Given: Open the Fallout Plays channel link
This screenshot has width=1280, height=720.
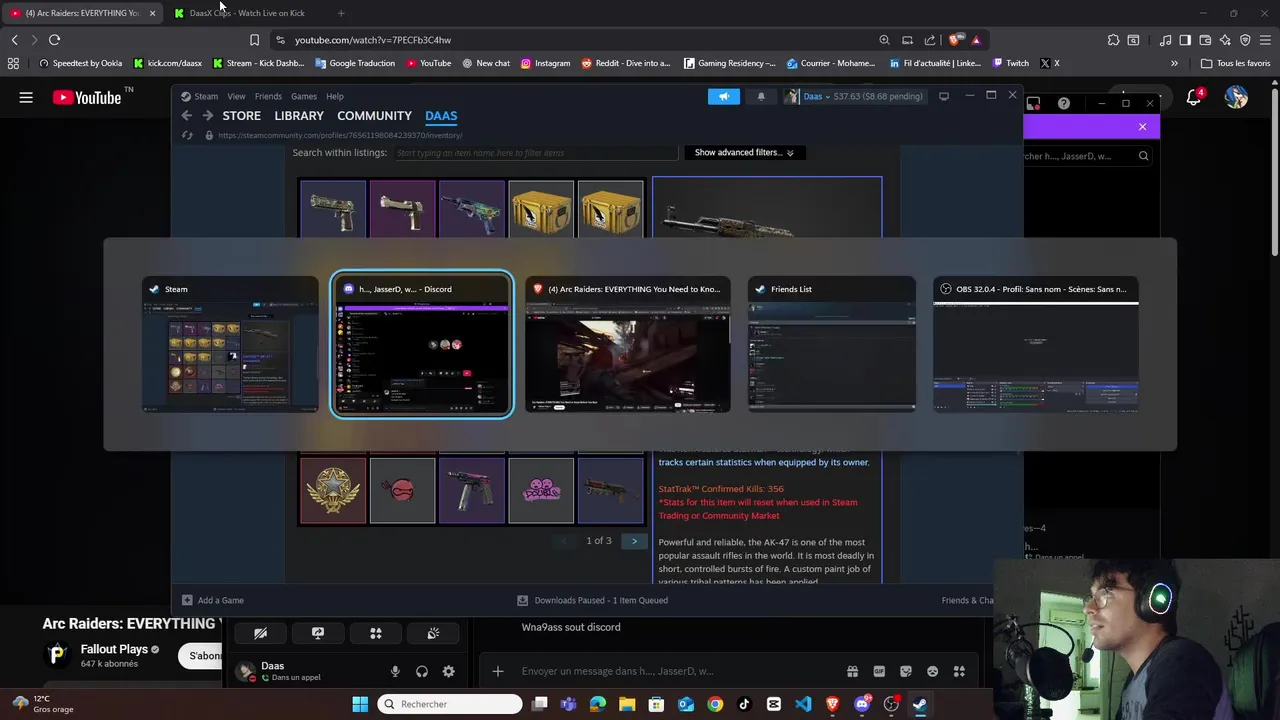Looking at the screenshot, I should (114, 650).
